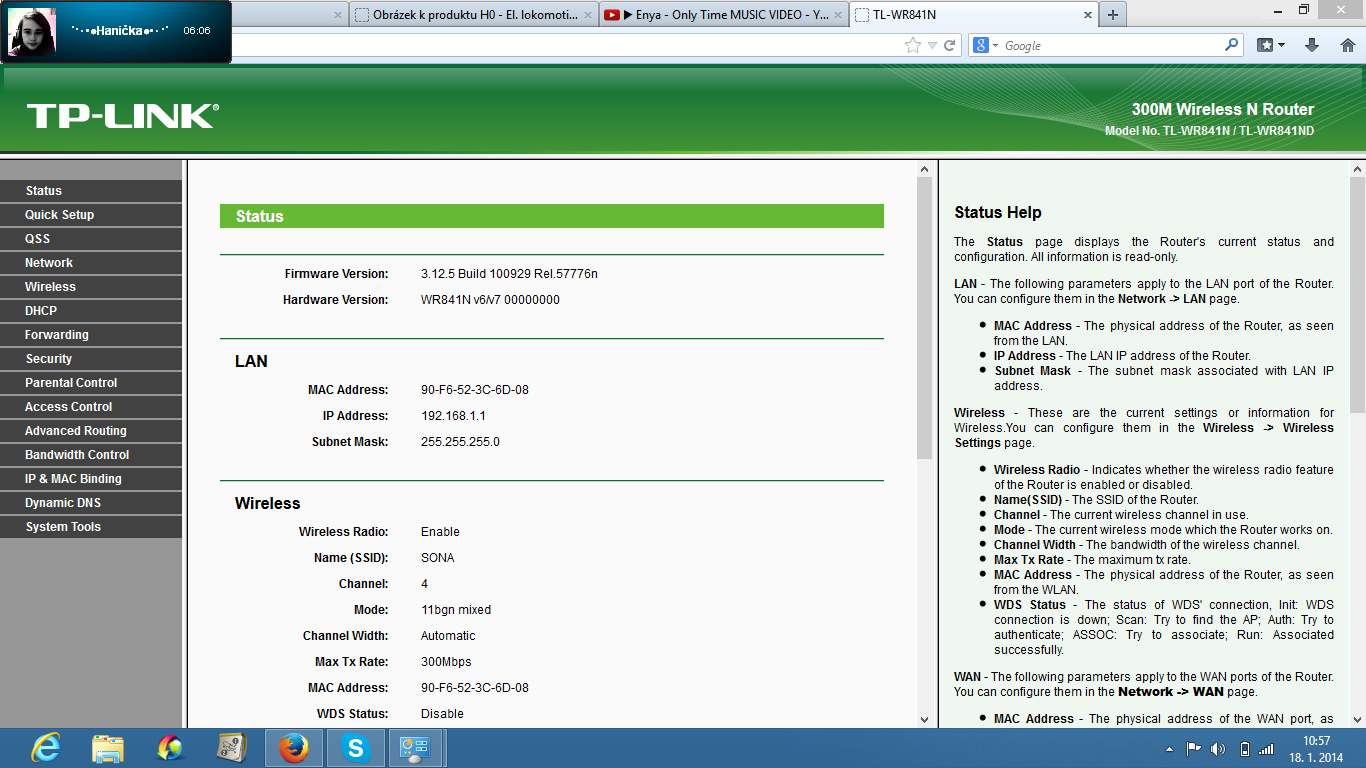Open Quick Setup in the router menu
The image size is (1366, 768).
coord(91,215)
